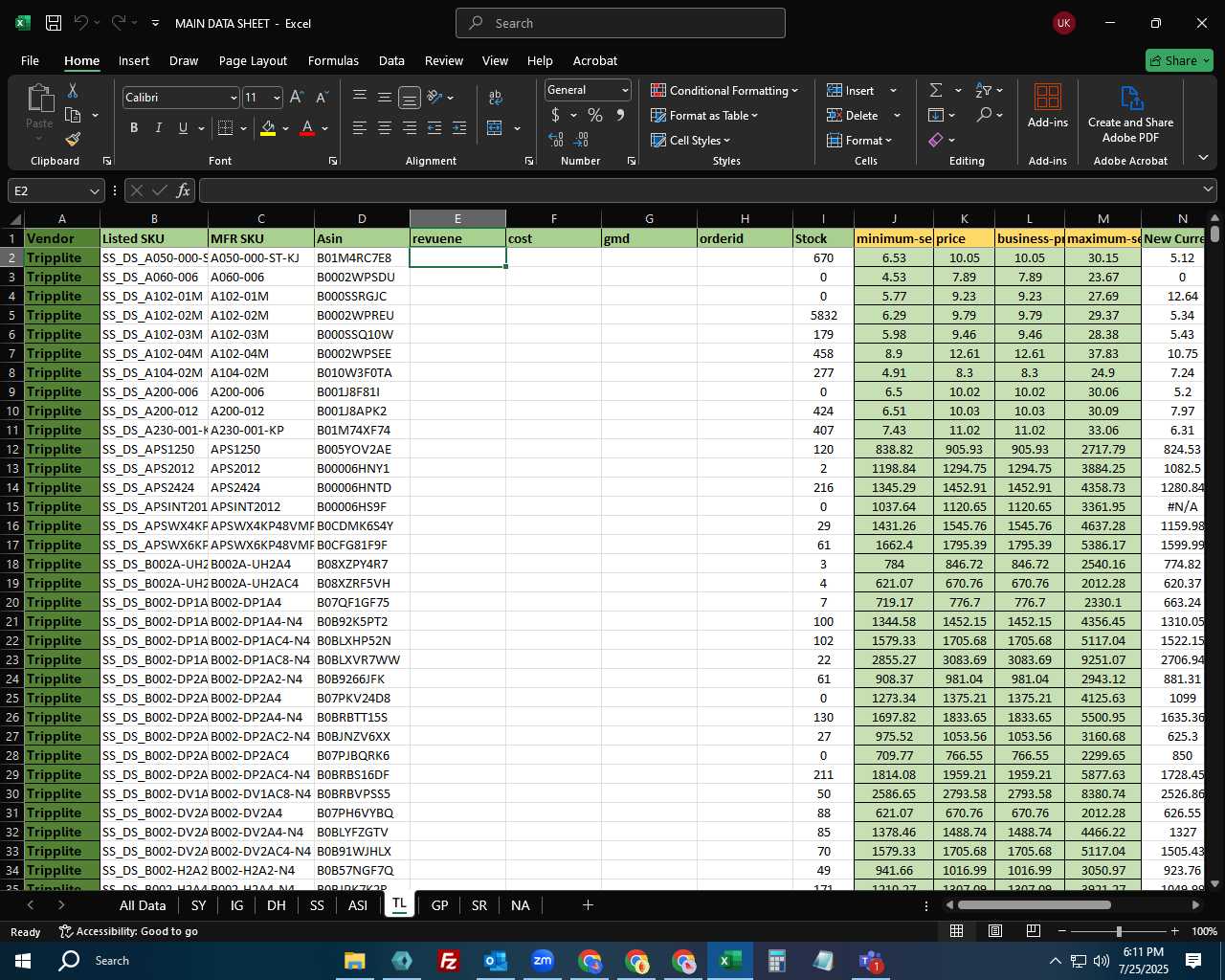Open Zoom from the taskbar

click(543, 961)
